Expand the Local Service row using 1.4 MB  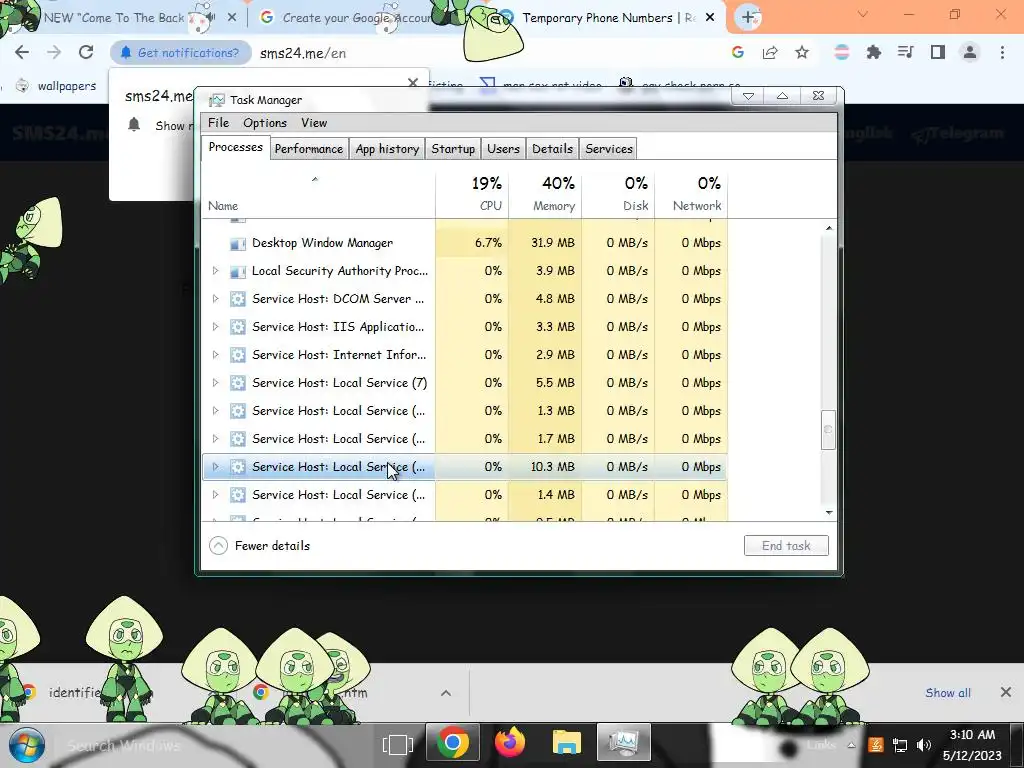(216, 495)
